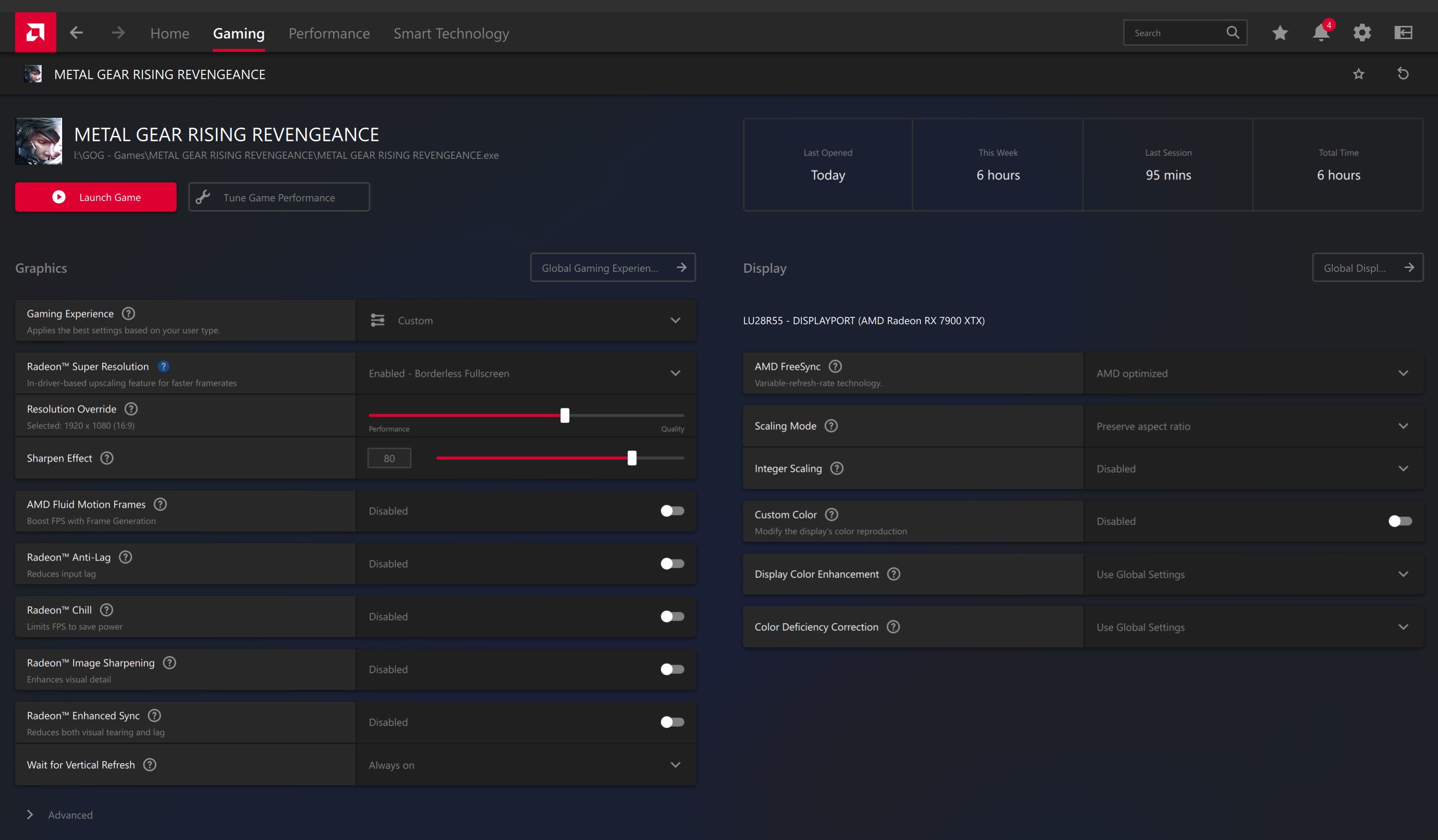Screen dimensions: 1438x840
Task: Go forward with the right arrow
Action: (x=118, y=32)
